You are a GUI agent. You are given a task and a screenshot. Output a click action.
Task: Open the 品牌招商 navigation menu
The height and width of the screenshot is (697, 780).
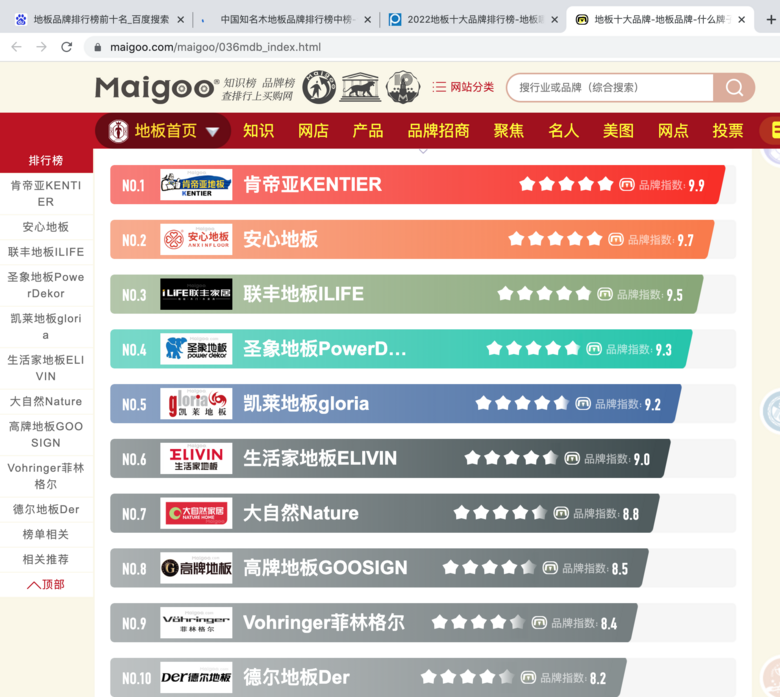tap(438, 131)
